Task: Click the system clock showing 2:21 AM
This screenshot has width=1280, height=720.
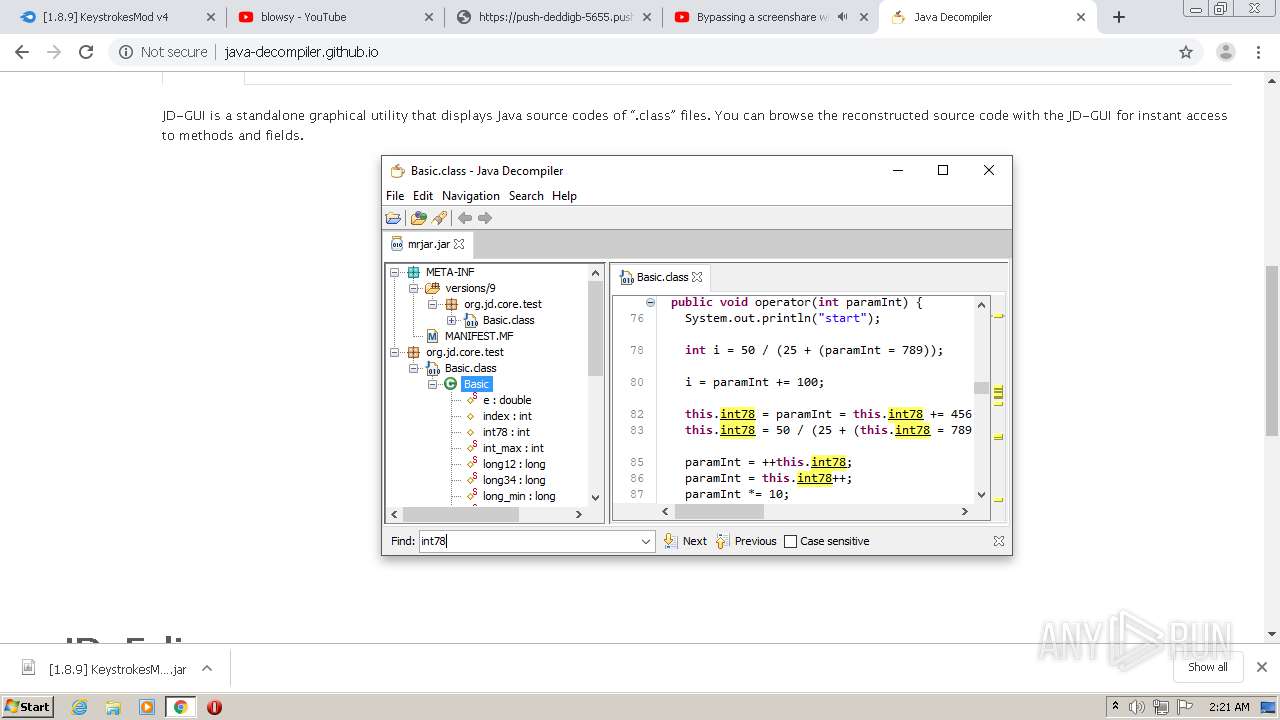Action: click(x=1229, y=707)
